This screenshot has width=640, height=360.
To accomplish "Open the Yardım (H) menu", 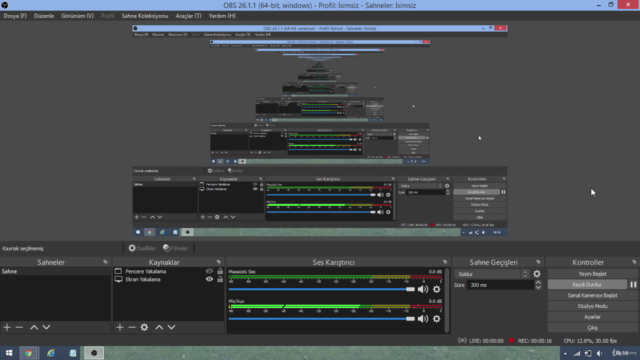I will pos(222,16).
